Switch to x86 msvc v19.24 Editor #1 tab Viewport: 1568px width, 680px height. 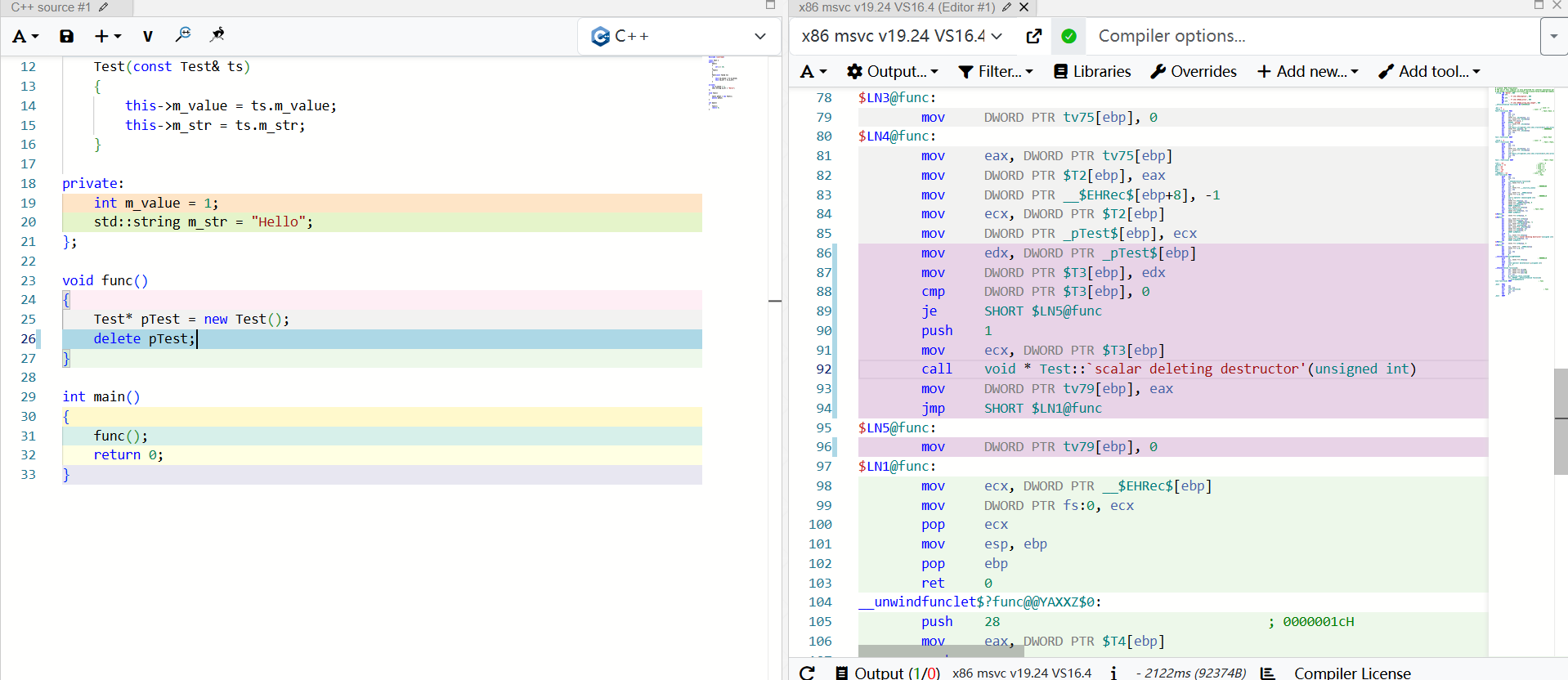pyautogui.click(x=896, y=7)
